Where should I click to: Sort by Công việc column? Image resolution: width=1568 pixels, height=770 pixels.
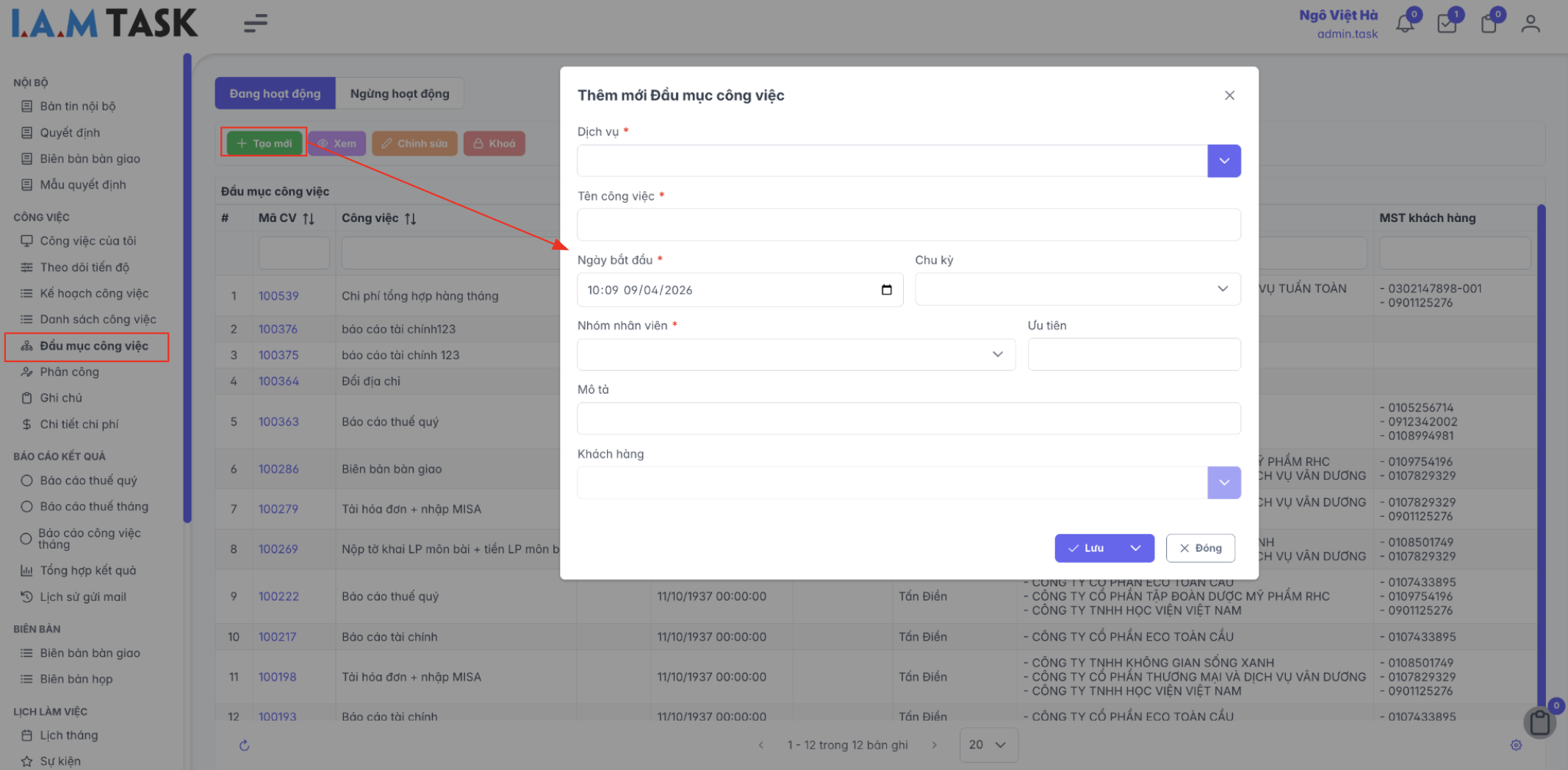(411, 219)
